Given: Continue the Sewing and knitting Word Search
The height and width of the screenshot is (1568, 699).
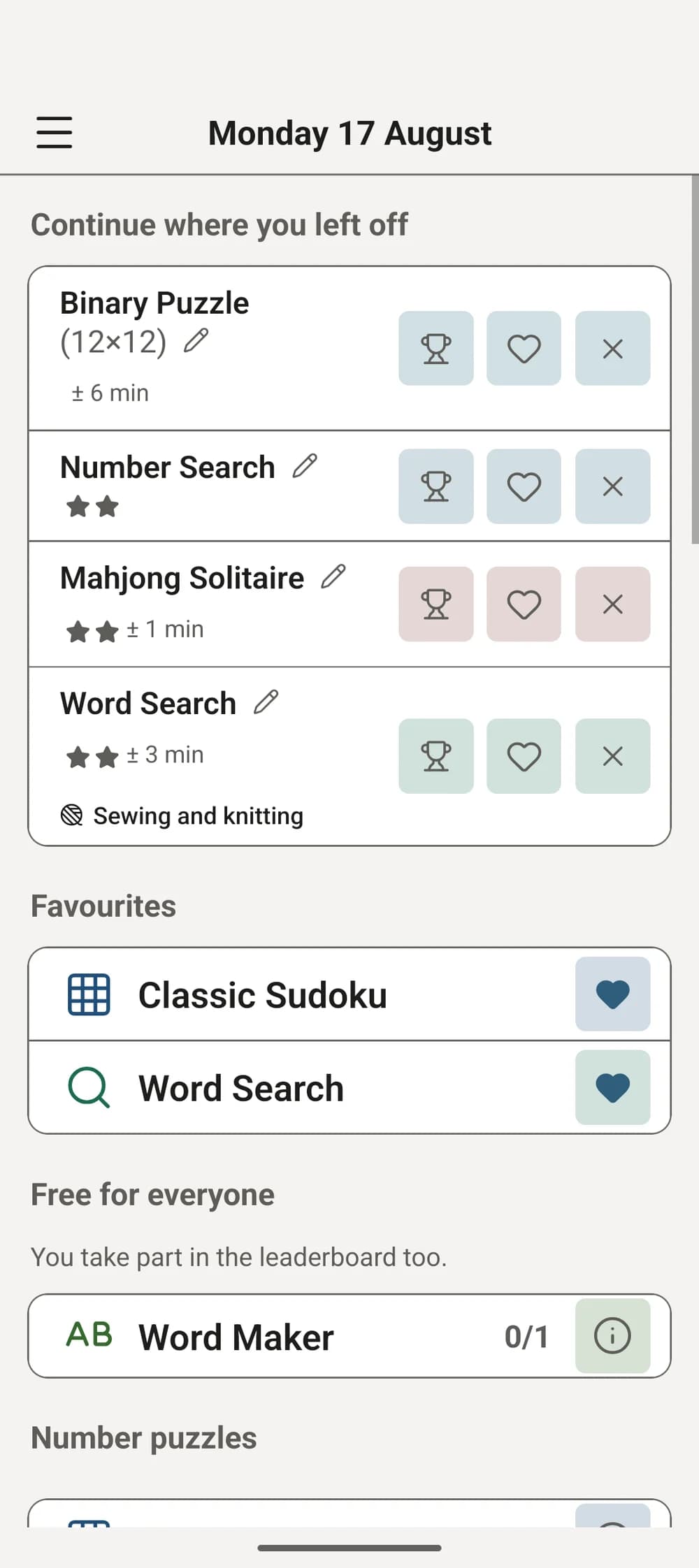Looking at the screenshot, I should (x=210, y=756).
